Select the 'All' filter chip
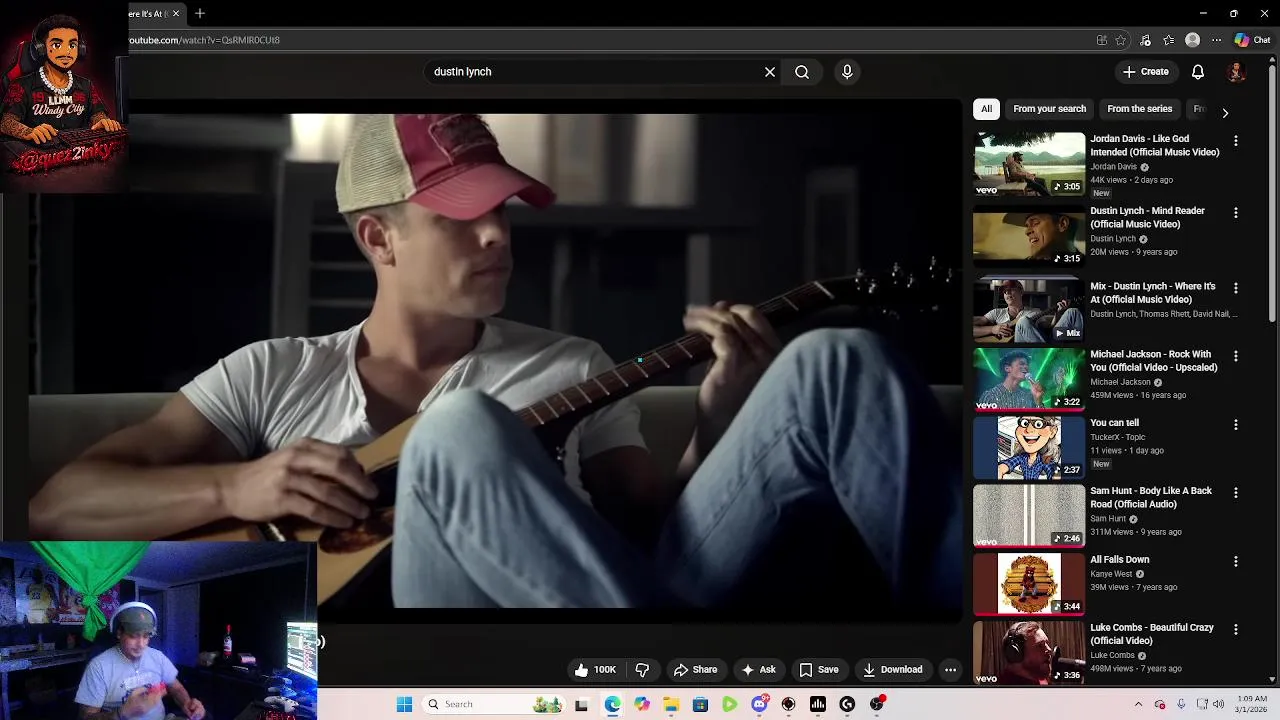This screenshot has width=1280, height=720. pyautogui.click(x=986, y=109)
